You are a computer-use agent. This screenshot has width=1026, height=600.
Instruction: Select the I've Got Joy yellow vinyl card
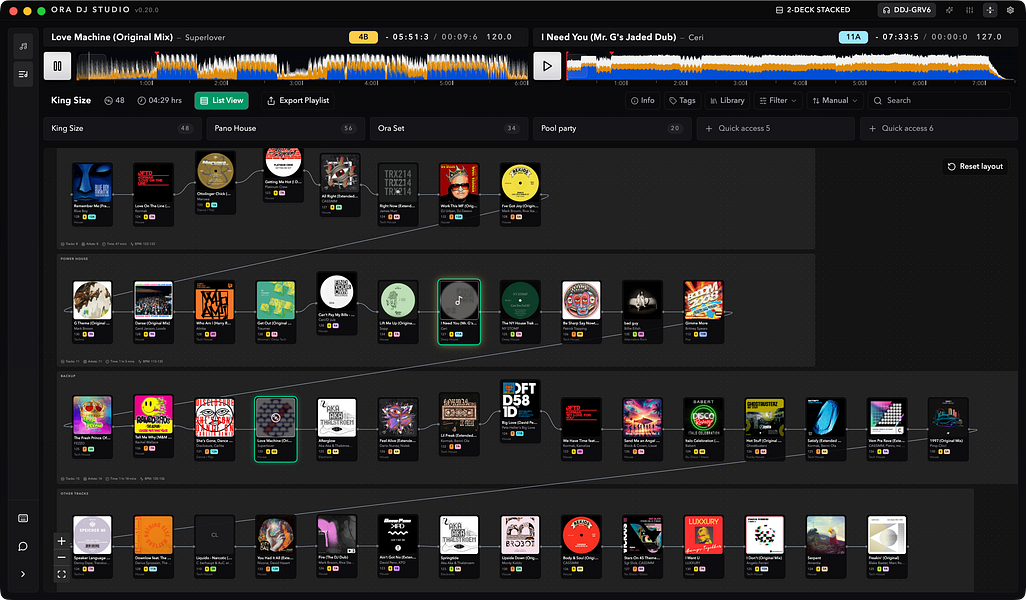(x=520, y=194)
